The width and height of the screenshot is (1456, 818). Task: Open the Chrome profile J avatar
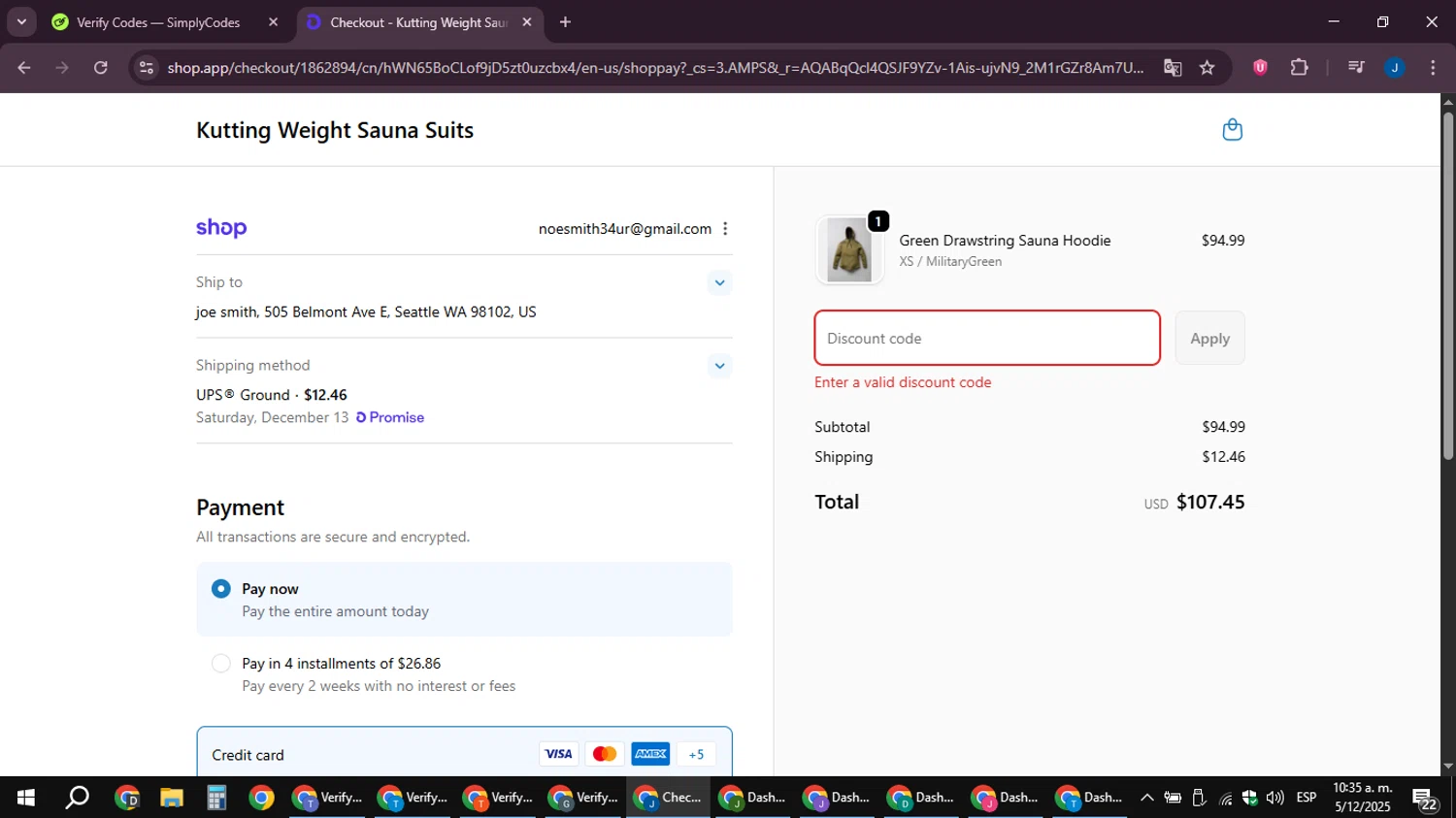point(1395,68)
